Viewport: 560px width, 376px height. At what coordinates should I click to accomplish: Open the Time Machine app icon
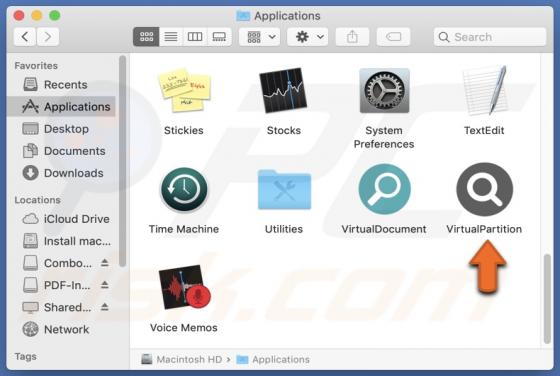(184, 190)
